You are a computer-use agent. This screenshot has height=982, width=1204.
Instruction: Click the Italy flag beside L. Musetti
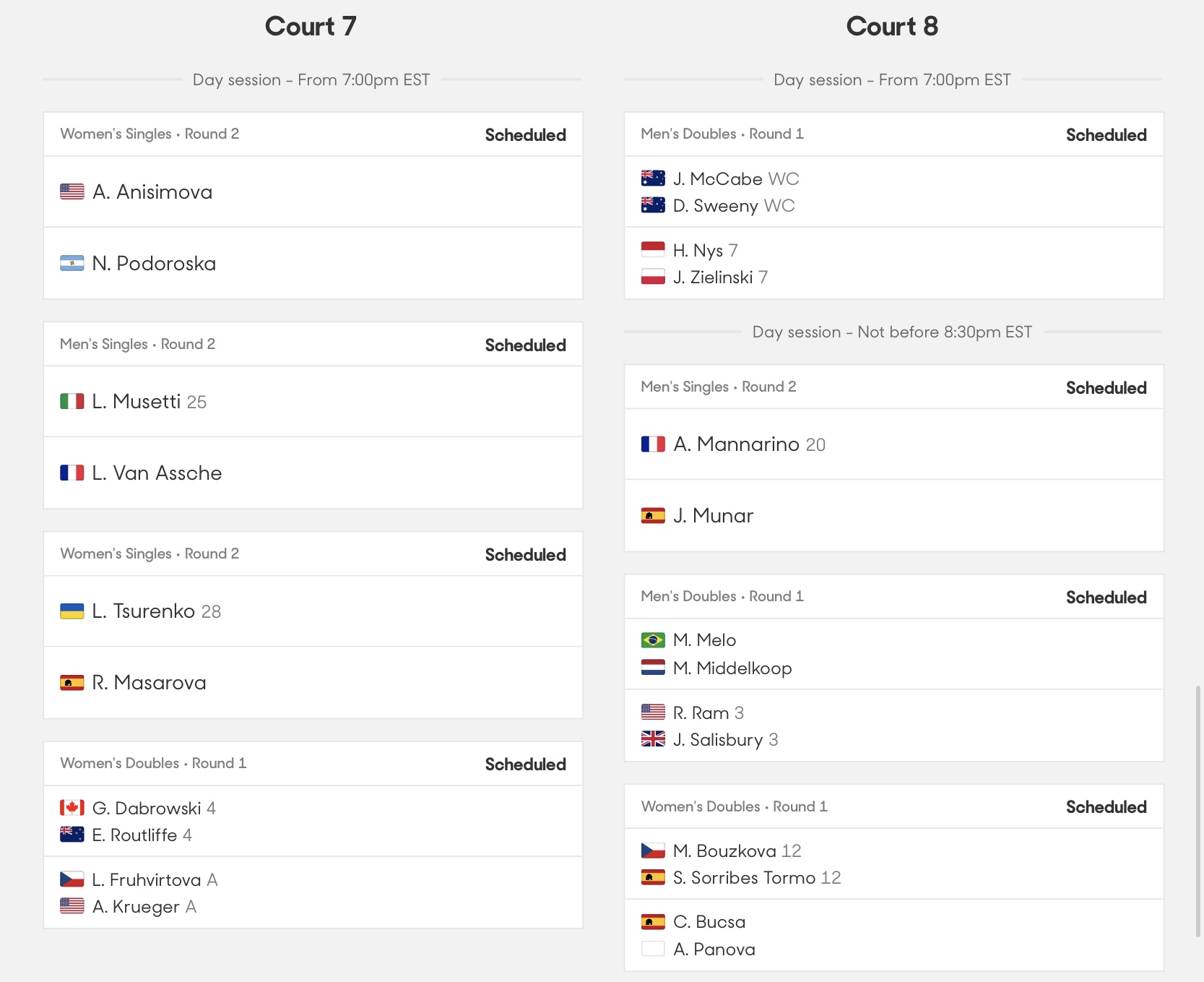[72, 401]
